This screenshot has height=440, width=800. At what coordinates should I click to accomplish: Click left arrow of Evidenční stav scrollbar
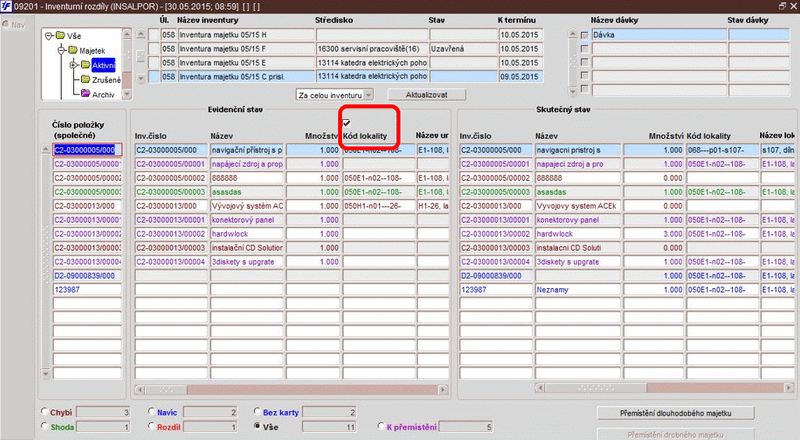click(139, 389)
